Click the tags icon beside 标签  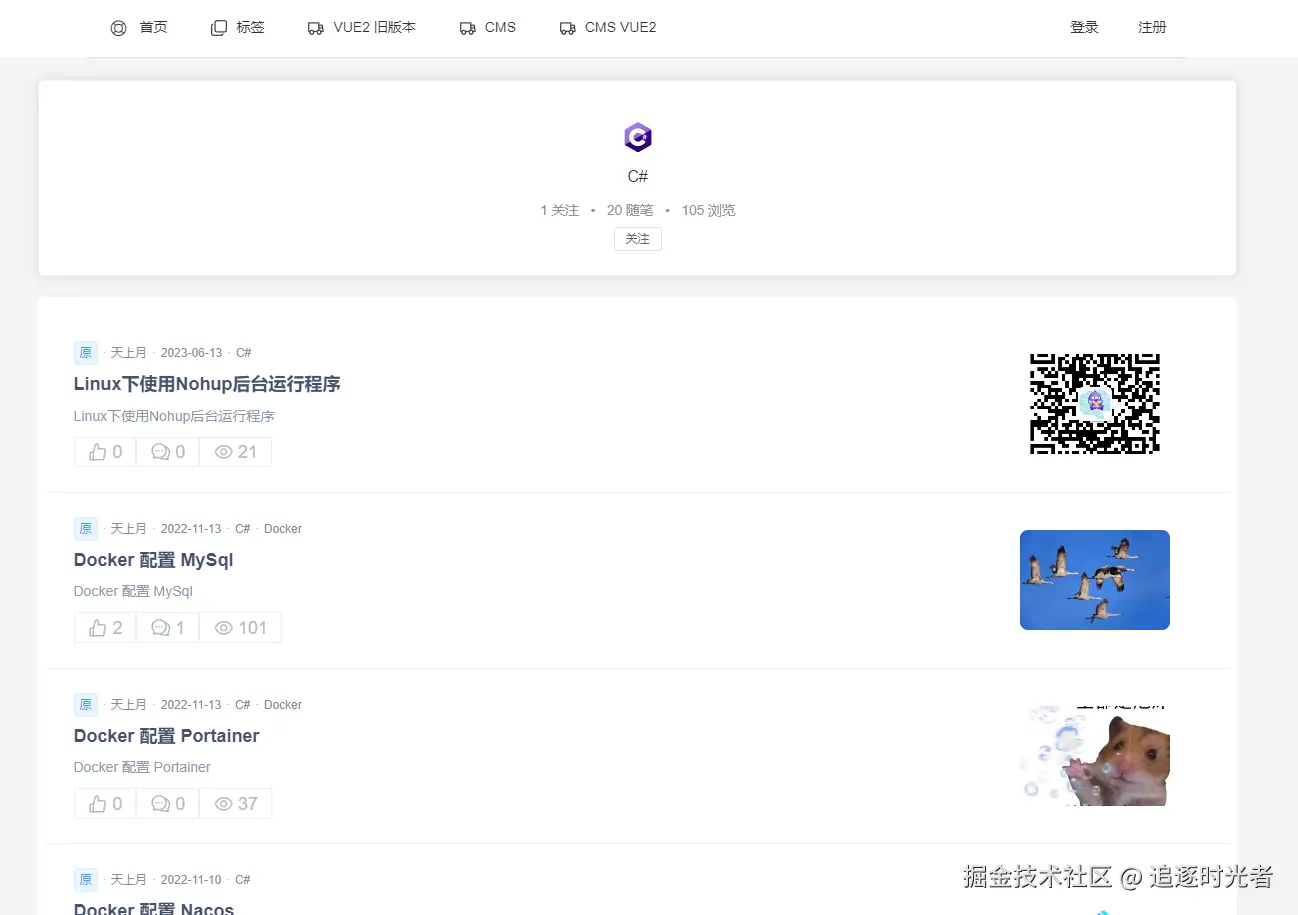click(x=219, y=28)
